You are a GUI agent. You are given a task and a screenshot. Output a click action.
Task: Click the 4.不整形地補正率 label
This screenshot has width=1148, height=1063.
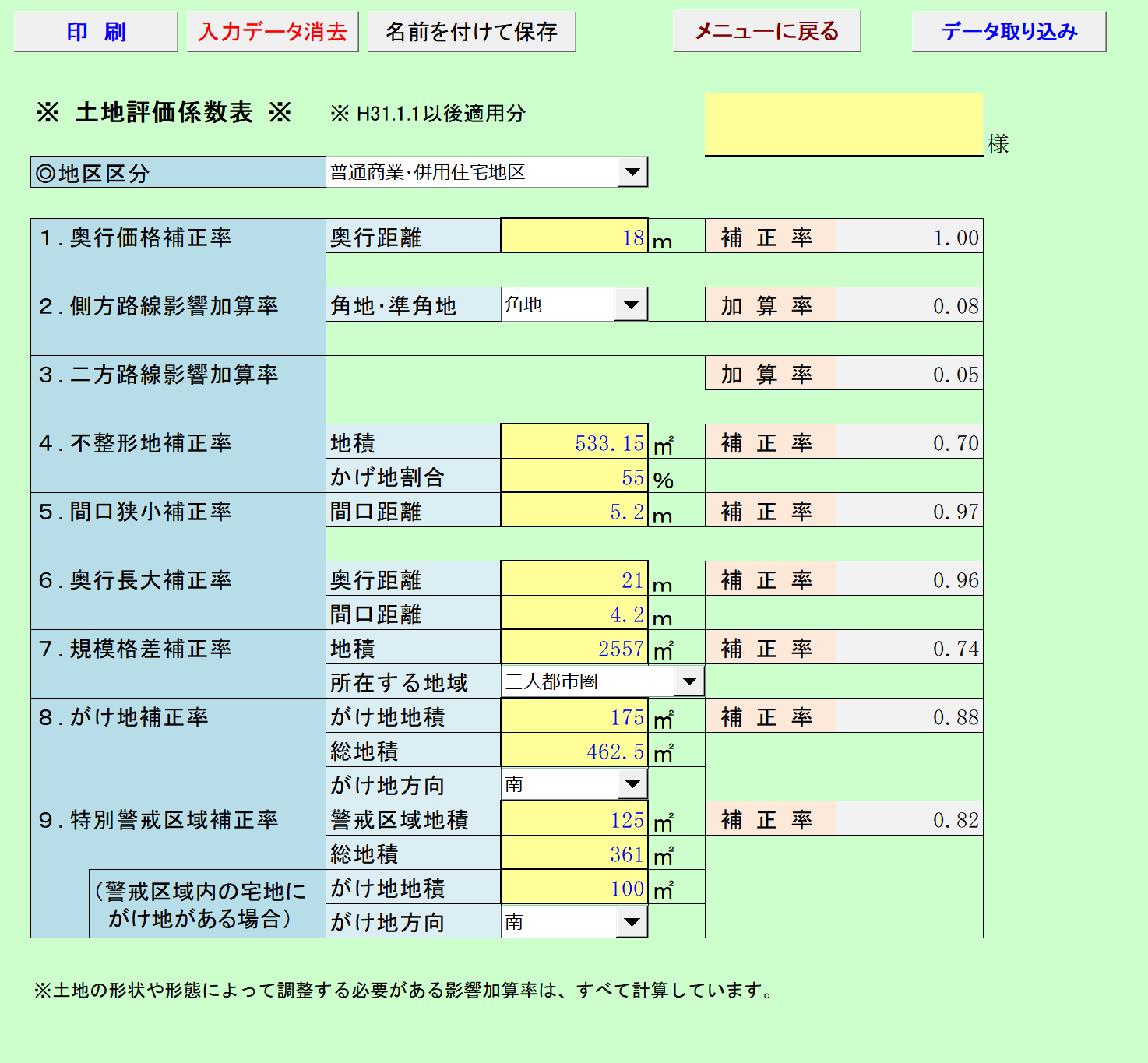[136, 443]
